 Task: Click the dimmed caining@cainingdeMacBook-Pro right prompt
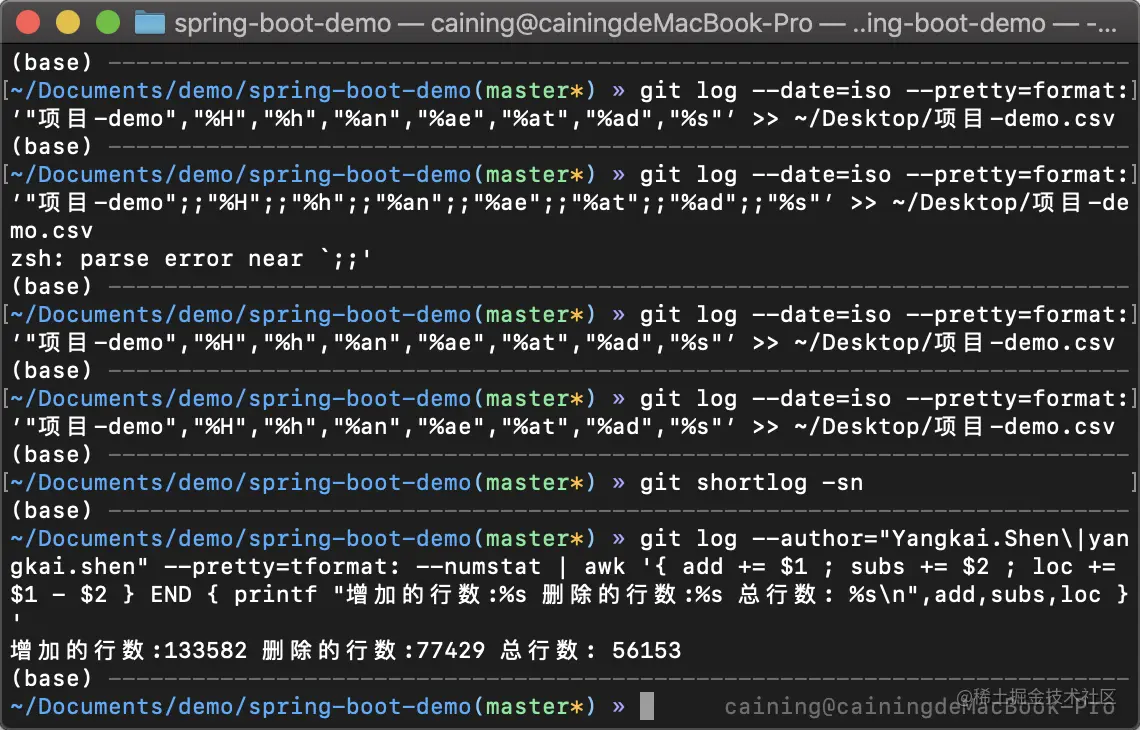[919, 707]
